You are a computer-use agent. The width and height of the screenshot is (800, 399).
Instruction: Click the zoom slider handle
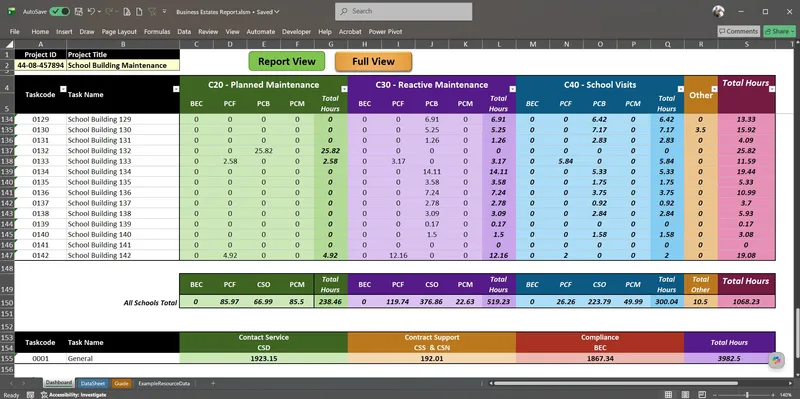747,394
